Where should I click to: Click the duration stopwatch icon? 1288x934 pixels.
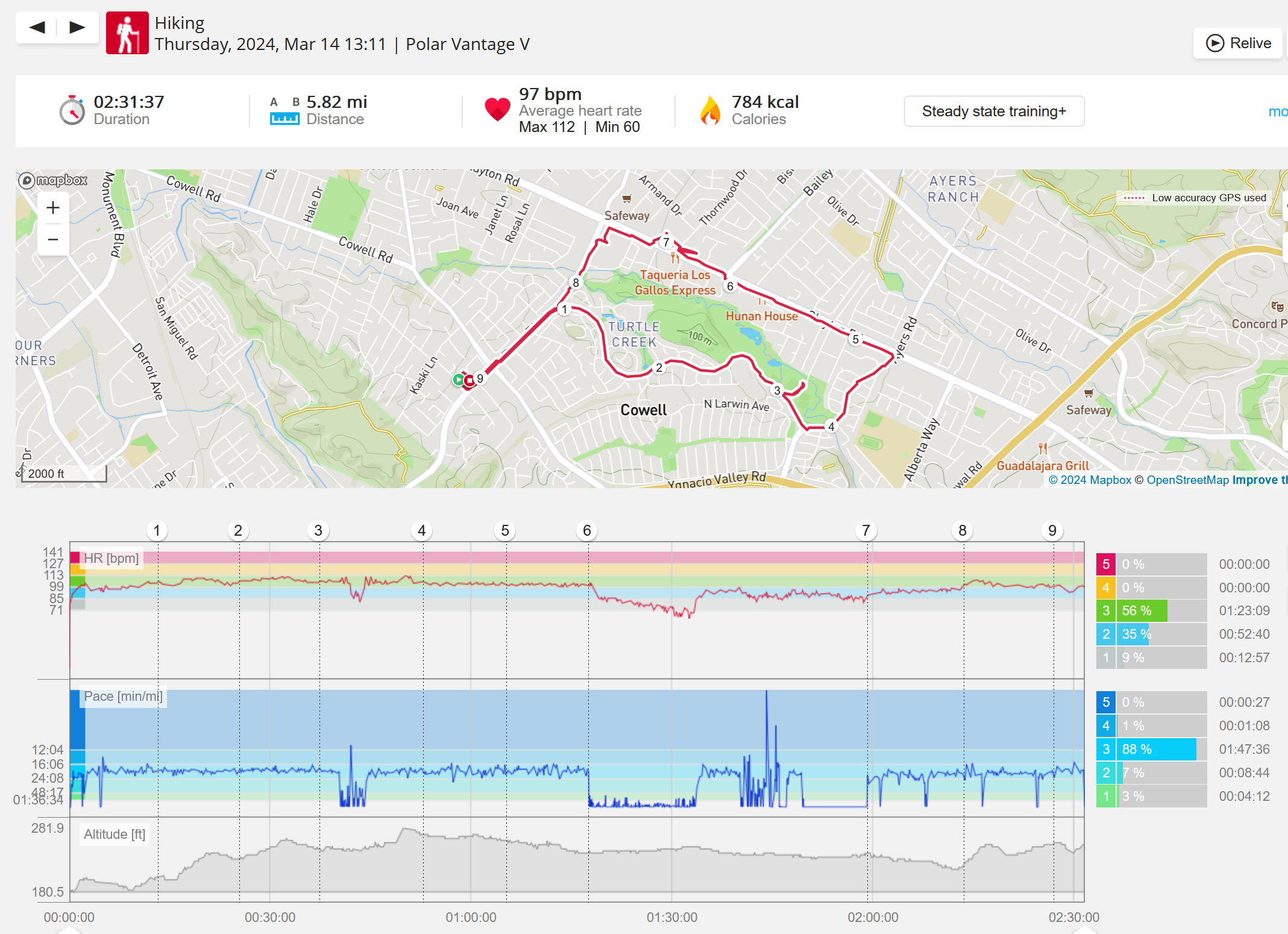click(72, 111)
